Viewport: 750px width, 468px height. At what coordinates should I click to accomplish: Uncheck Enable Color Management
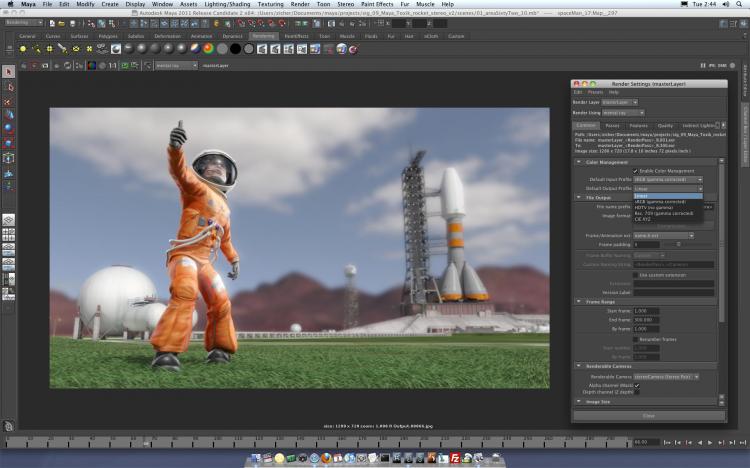[x=635, y=171]
